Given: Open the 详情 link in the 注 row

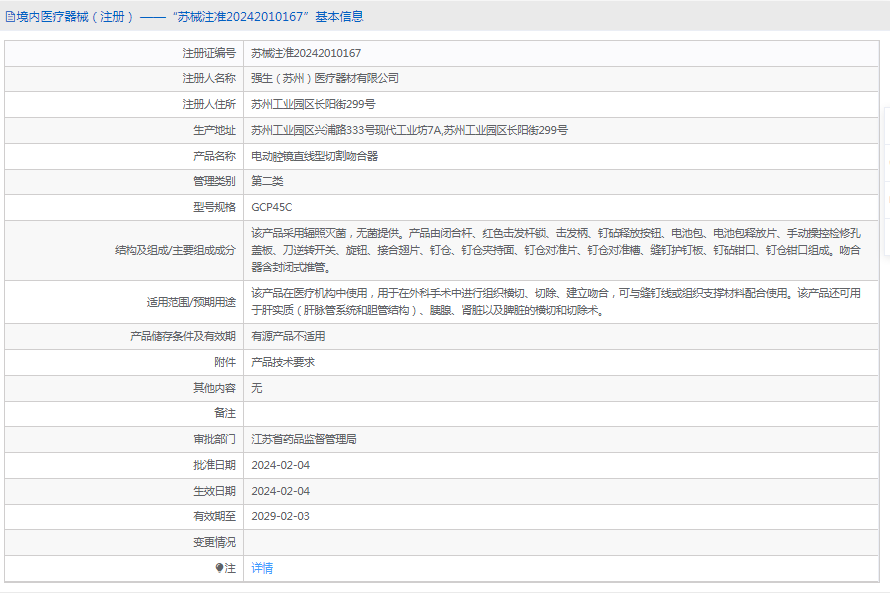Looking at the screenshot, I should [262, 568].
